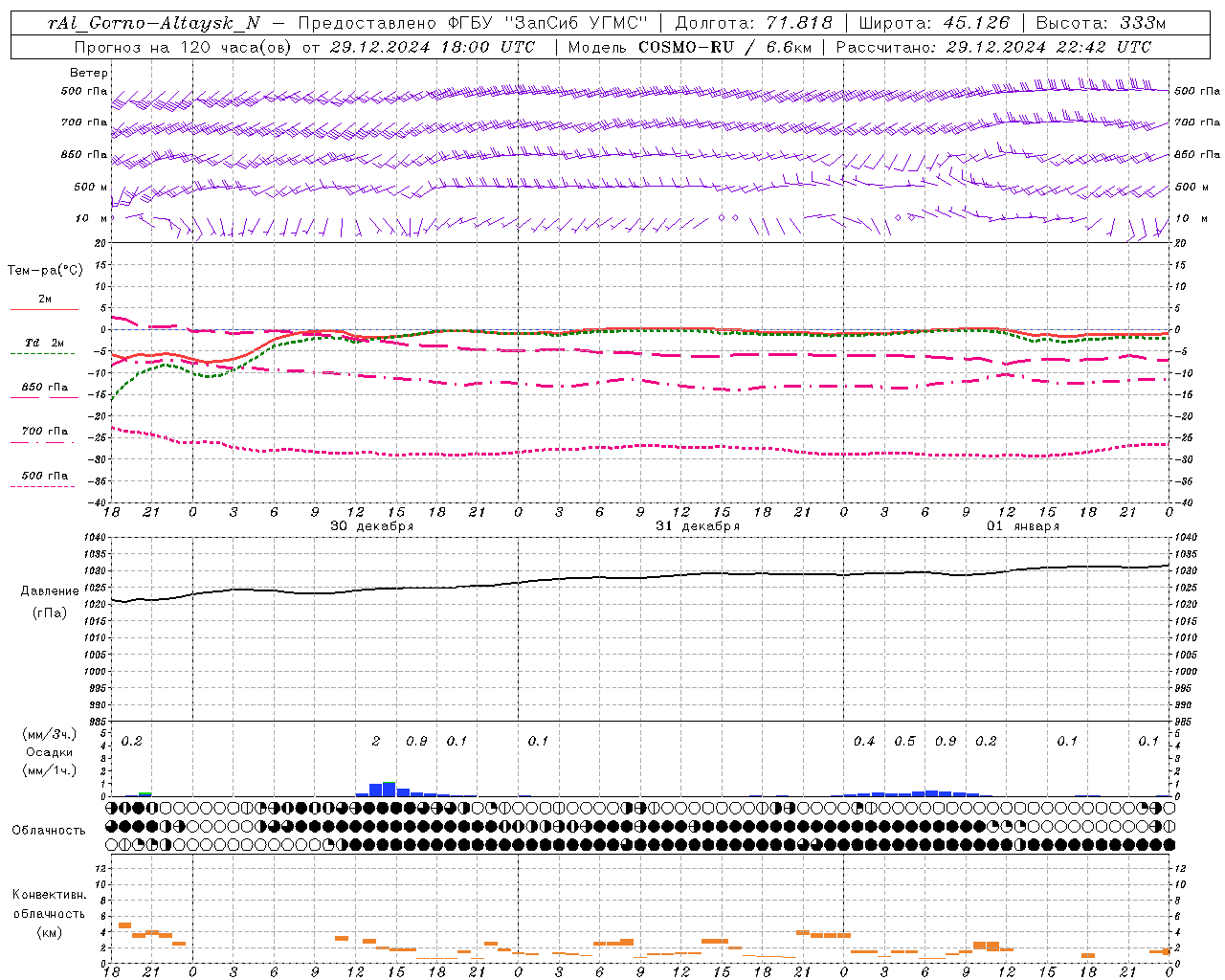
Task: Click the (гПа) unit label under Давление
Action: pos(50,613)
